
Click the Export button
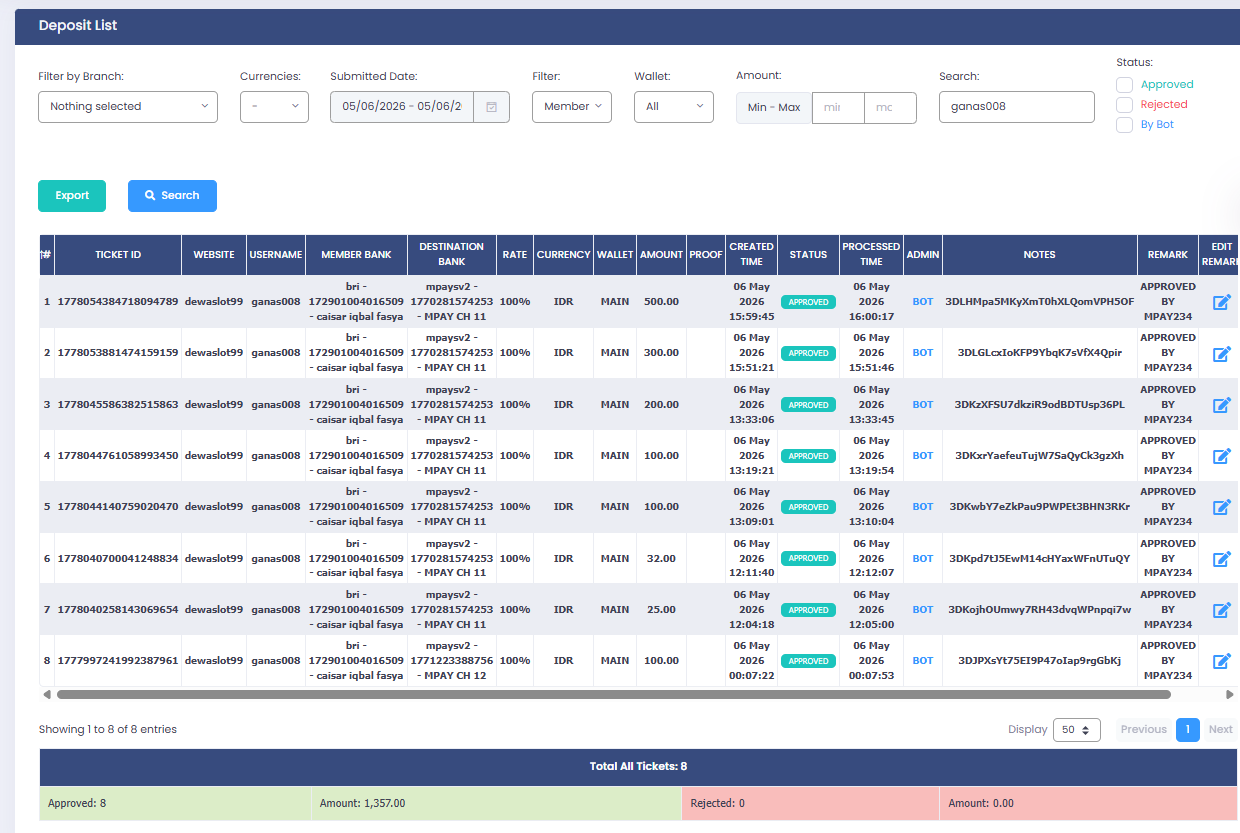pyautogui.click(x=72, y=196)
